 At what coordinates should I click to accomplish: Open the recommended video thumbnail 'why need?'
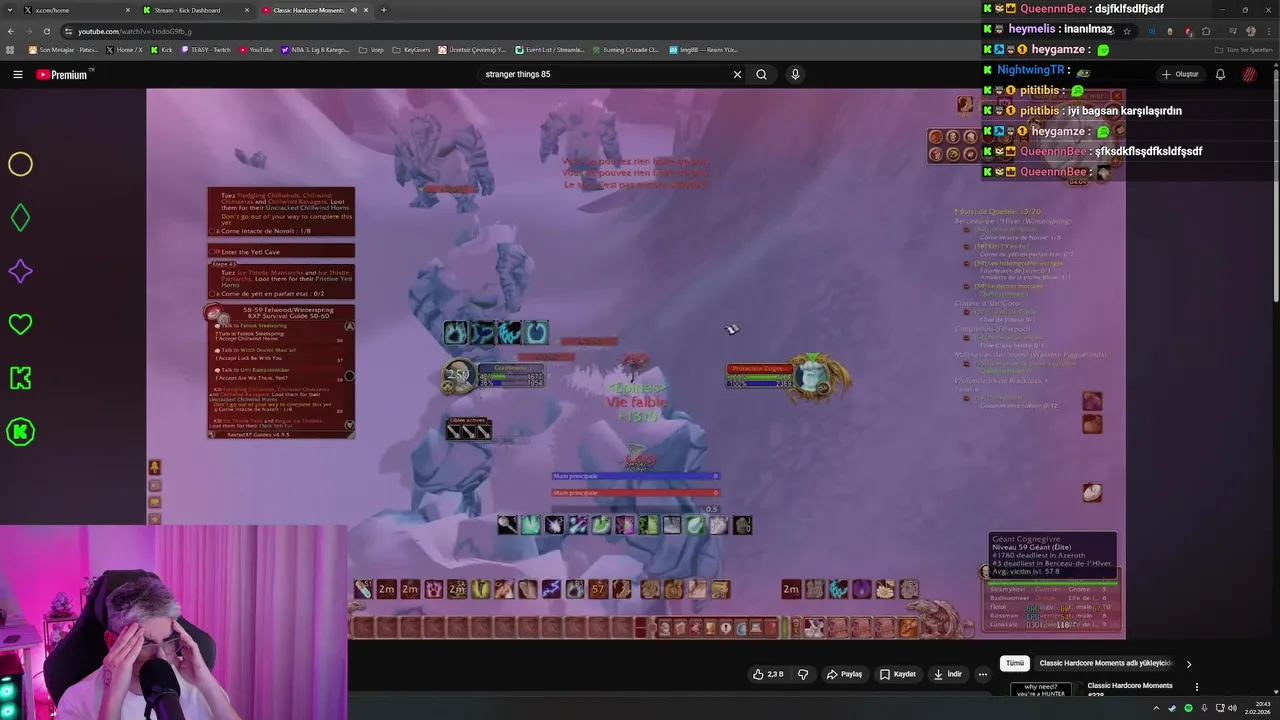pos(1040,690)
